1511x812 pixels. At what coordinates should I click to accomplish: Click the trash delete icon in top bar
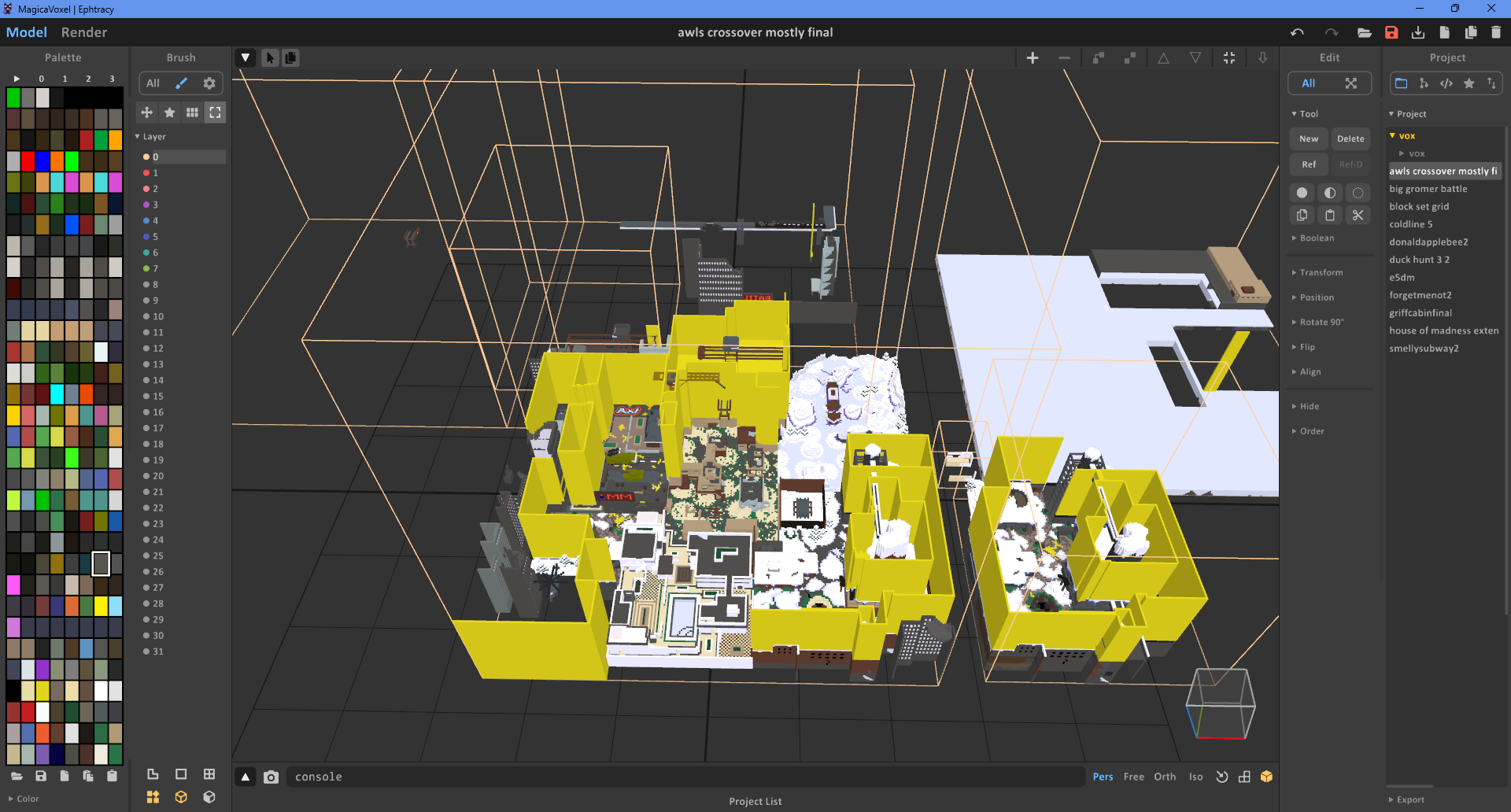[1496, 32]
